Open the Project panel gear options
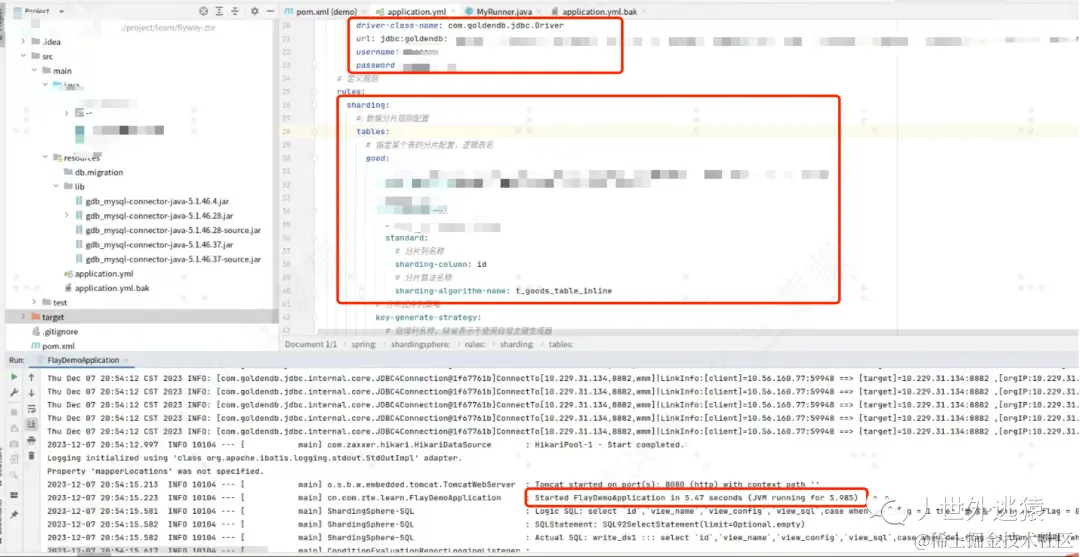The image size is (1080, 557). pyautogui.click(x=255, y=12)
